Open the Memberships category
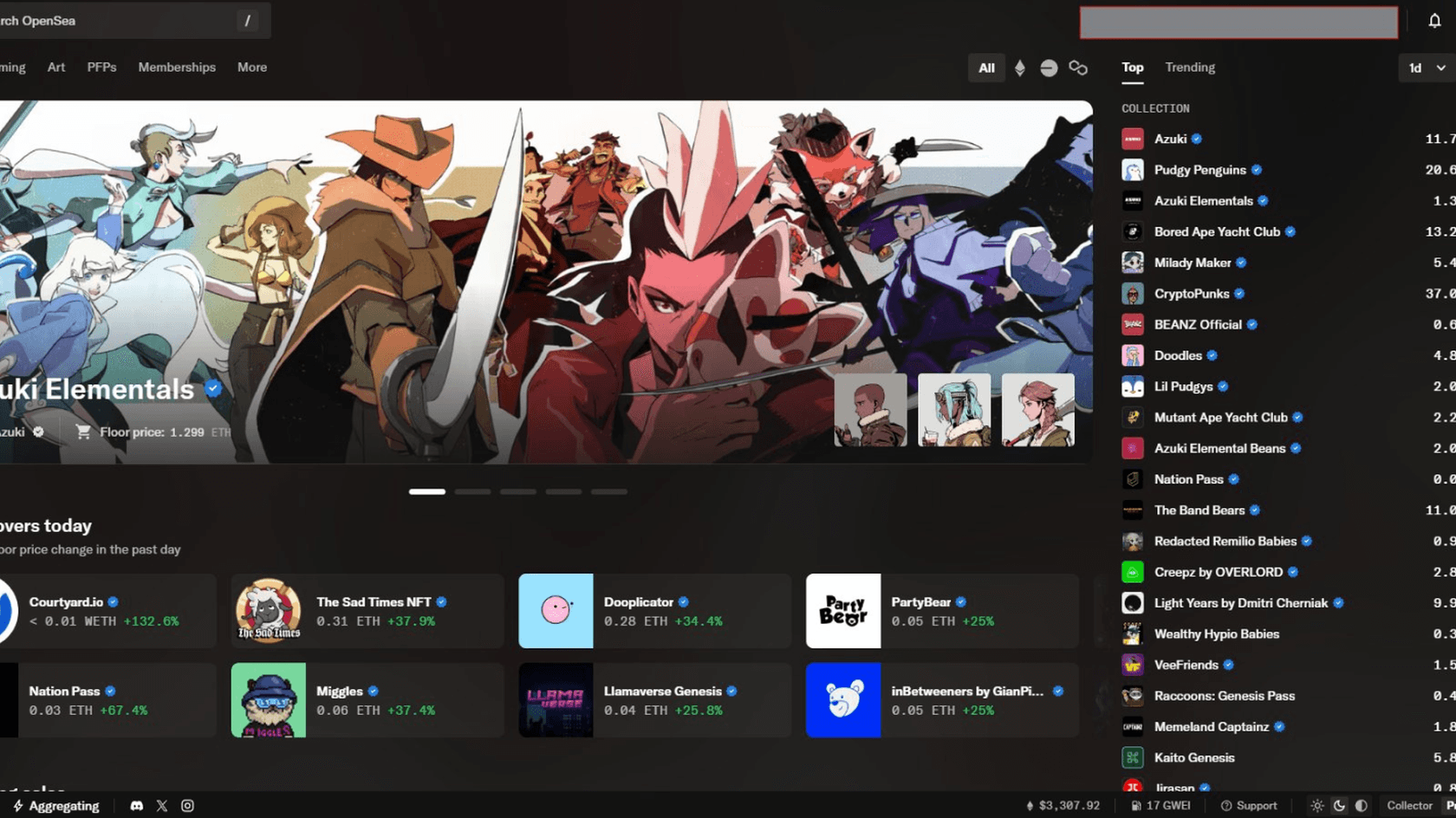Screen dimensions: 1456x818 (x=177, y=67)
